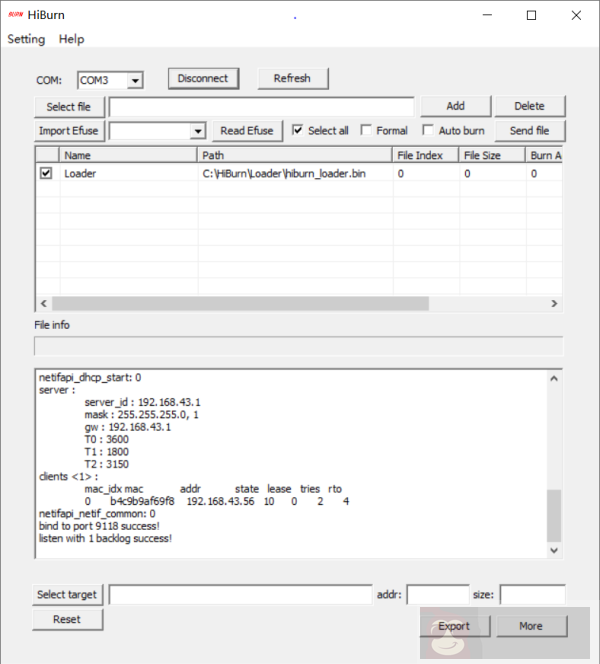Enable the Auto burn checkbox
The image size is (600, 664).
428,130
